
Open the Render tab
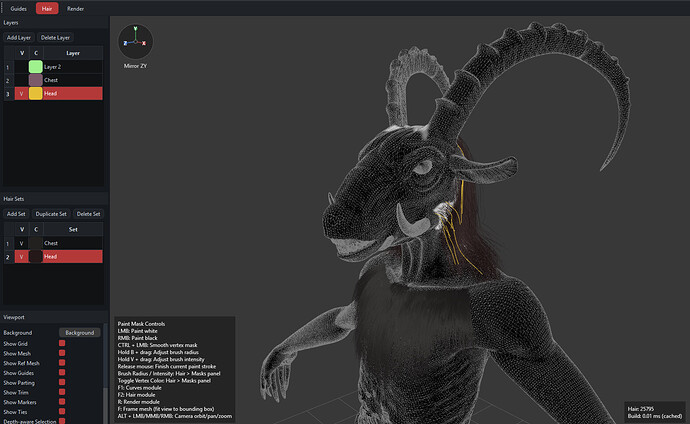tap(75, 8)
